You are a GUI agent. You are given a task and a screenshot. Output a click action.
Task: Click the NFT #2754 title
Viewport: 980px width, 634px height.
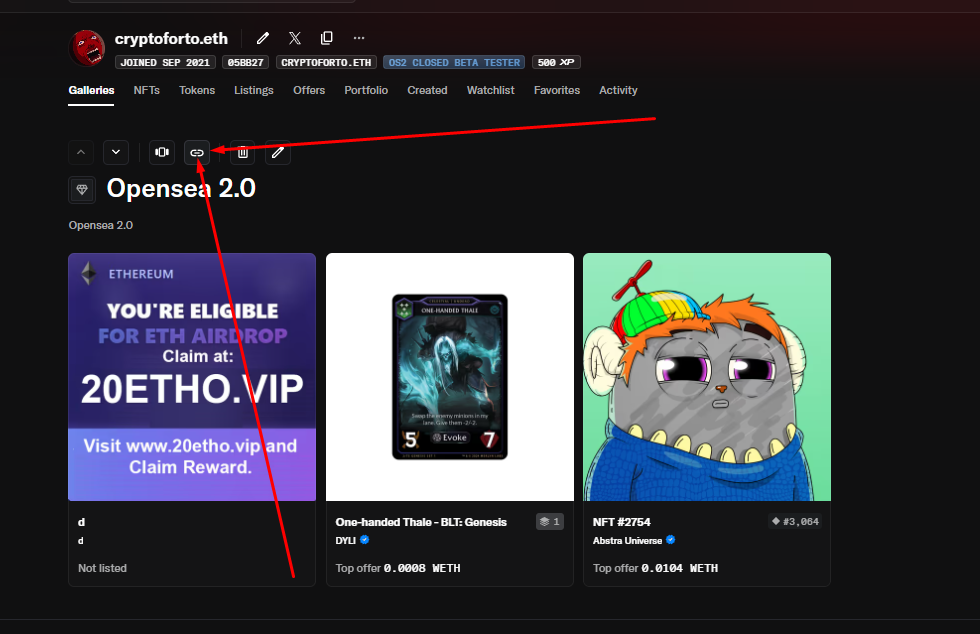622,522
